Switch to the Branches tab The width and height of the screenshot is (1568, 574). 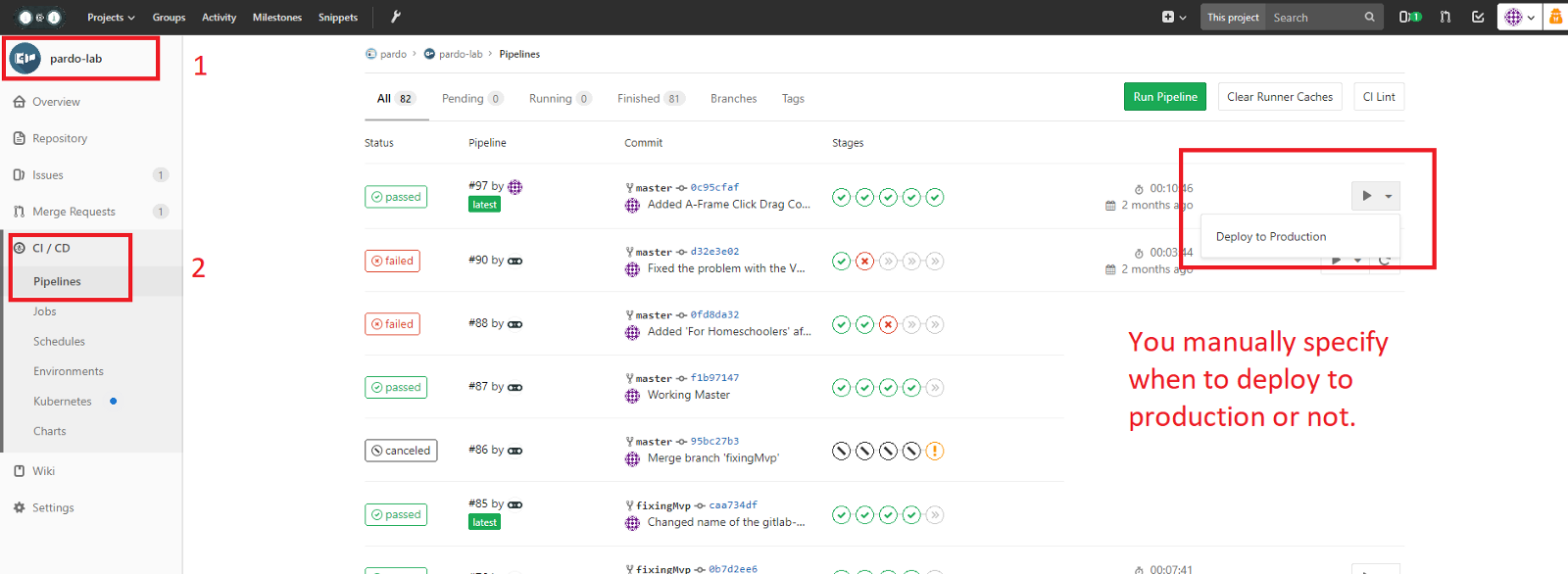pyautogui.click(x=733, y=98)
